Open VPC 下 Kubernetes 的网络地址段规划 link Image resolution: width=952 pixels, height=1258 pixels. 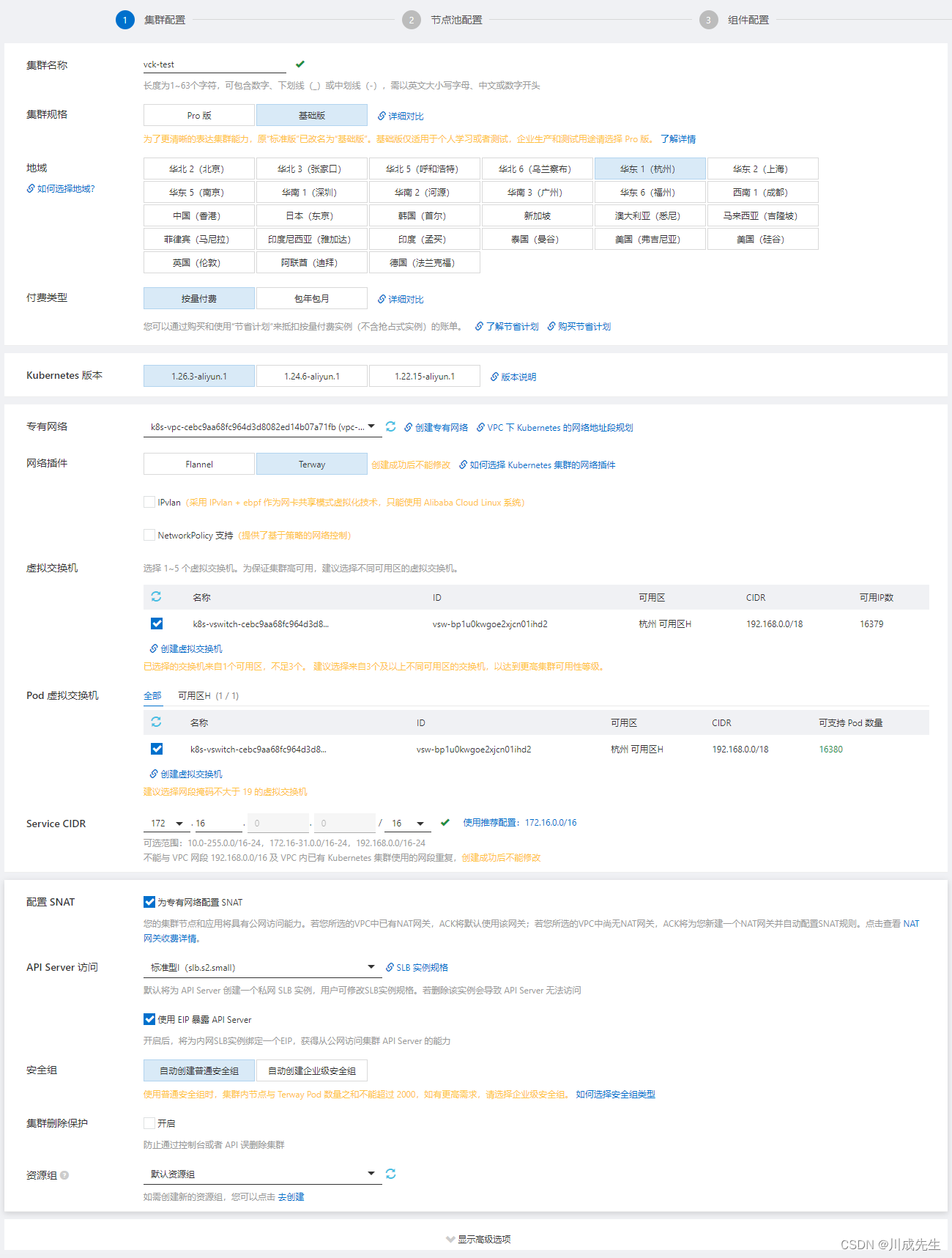tap(554, 427)
